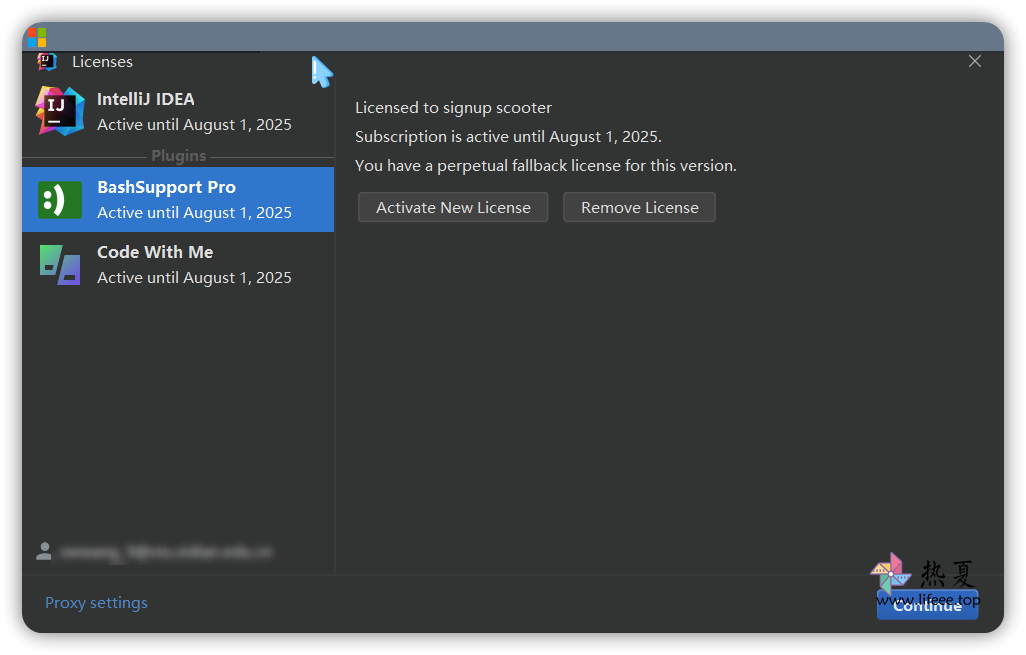Select the Code With Me license entry
The height and width of the screenshot is (655, 1026).
point(194,265)
